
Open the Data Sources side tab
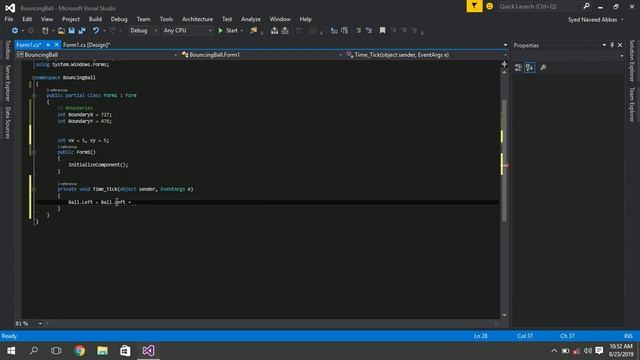(7, 123)
